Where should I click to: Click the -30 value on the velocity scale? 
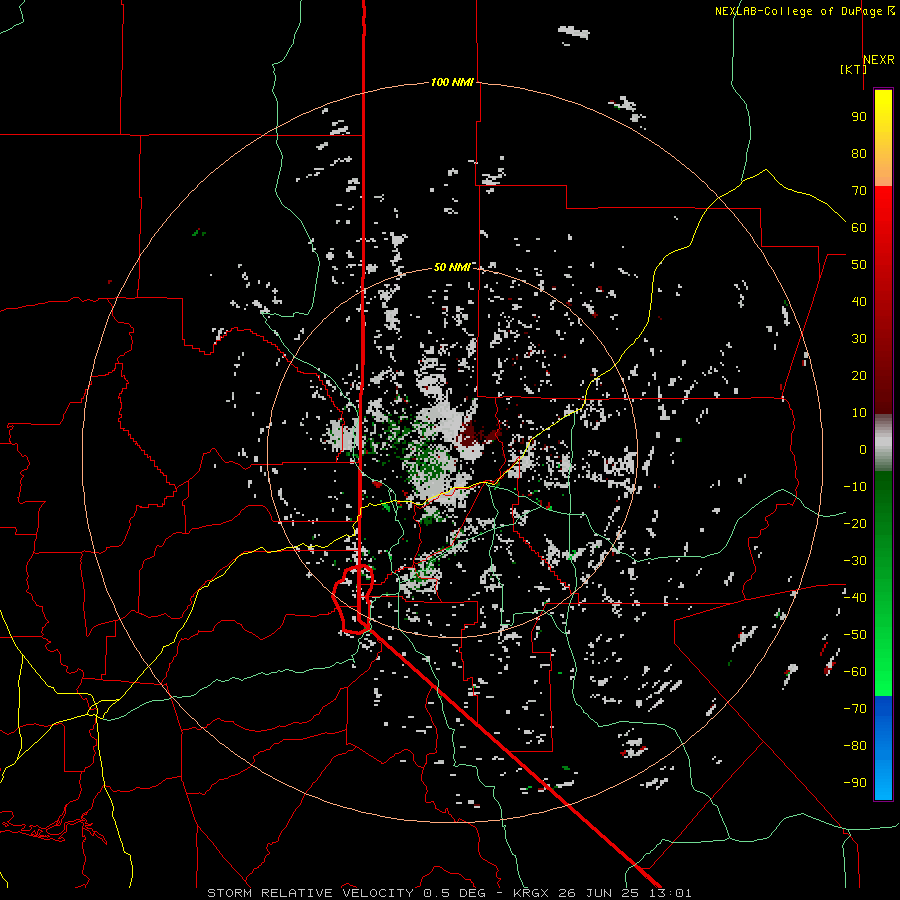tap(855, 561)
